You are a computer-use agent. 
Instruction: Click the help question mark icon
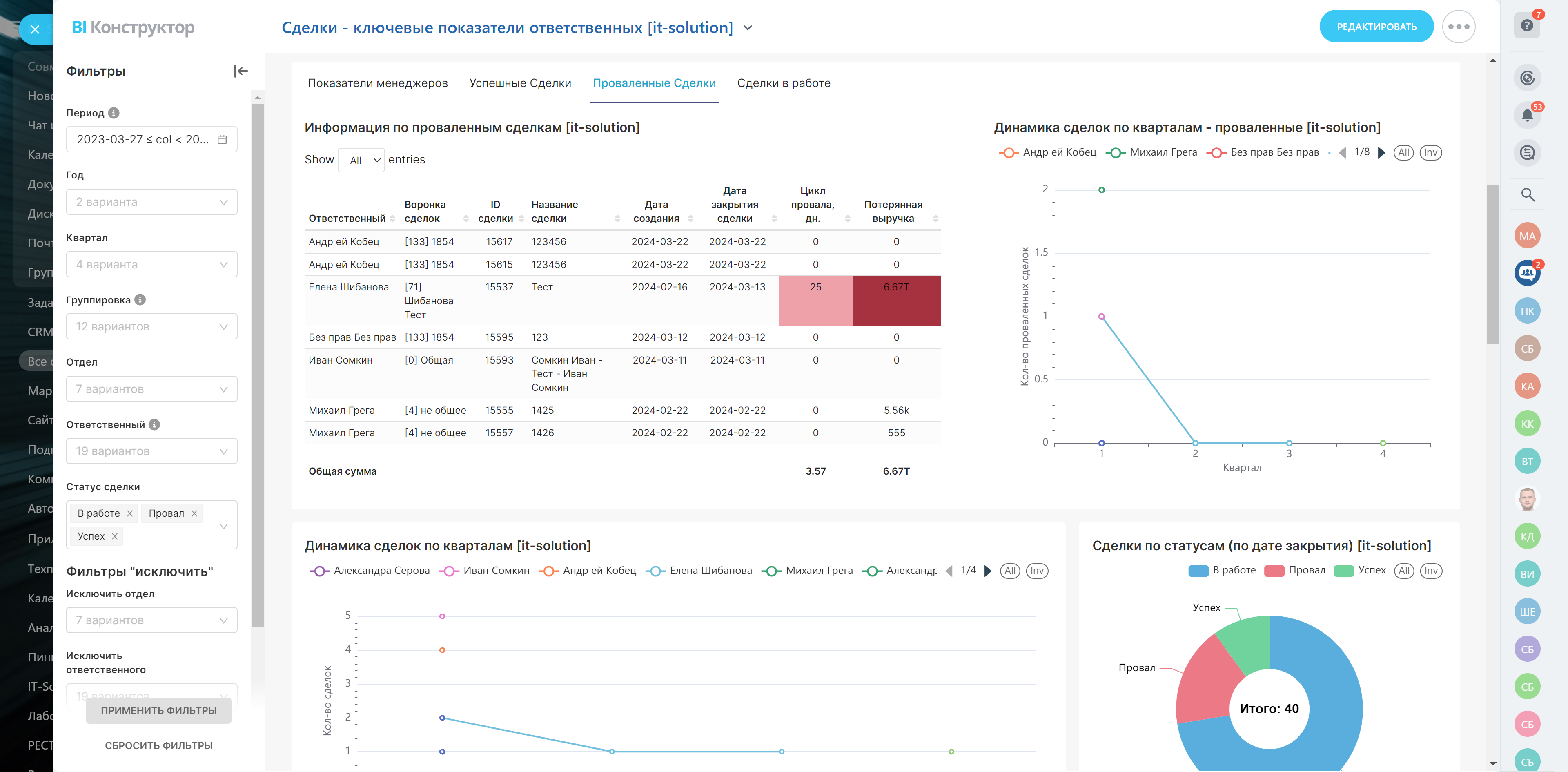[x=1527, y=26]
